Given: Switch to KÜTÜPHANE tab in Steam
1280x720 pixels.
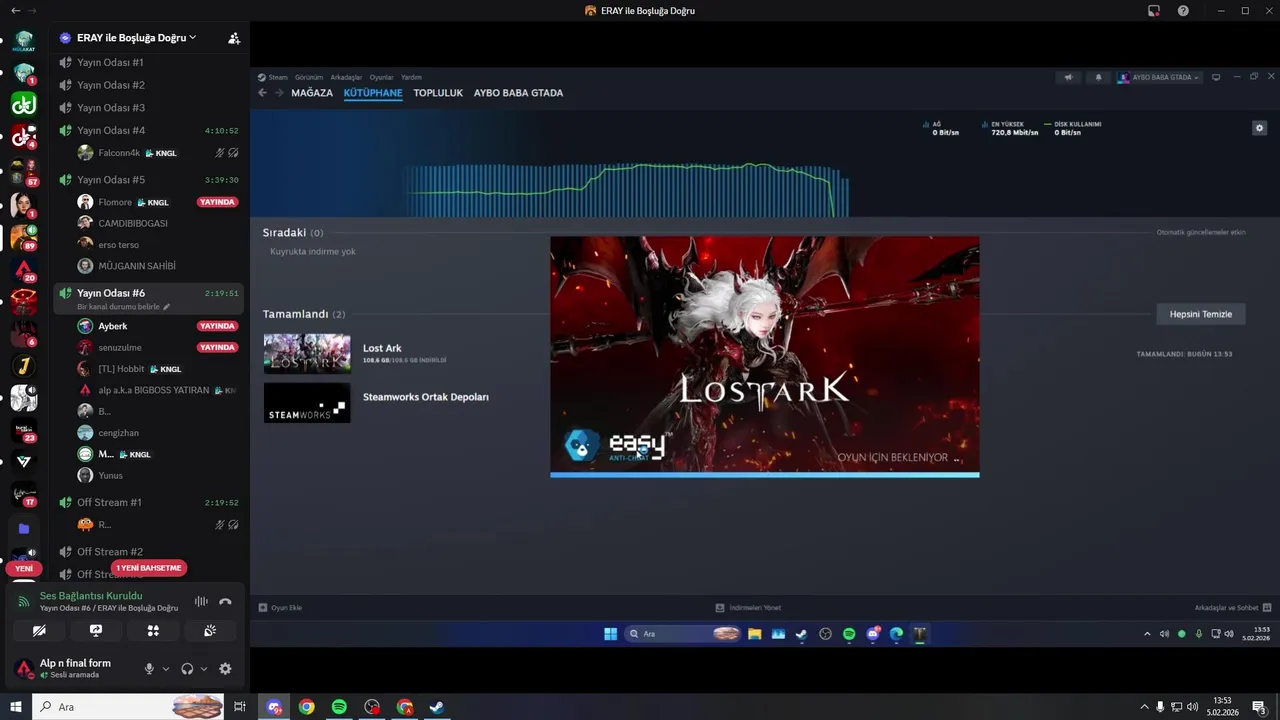Looking at the screenshot, I should [373, 93].
